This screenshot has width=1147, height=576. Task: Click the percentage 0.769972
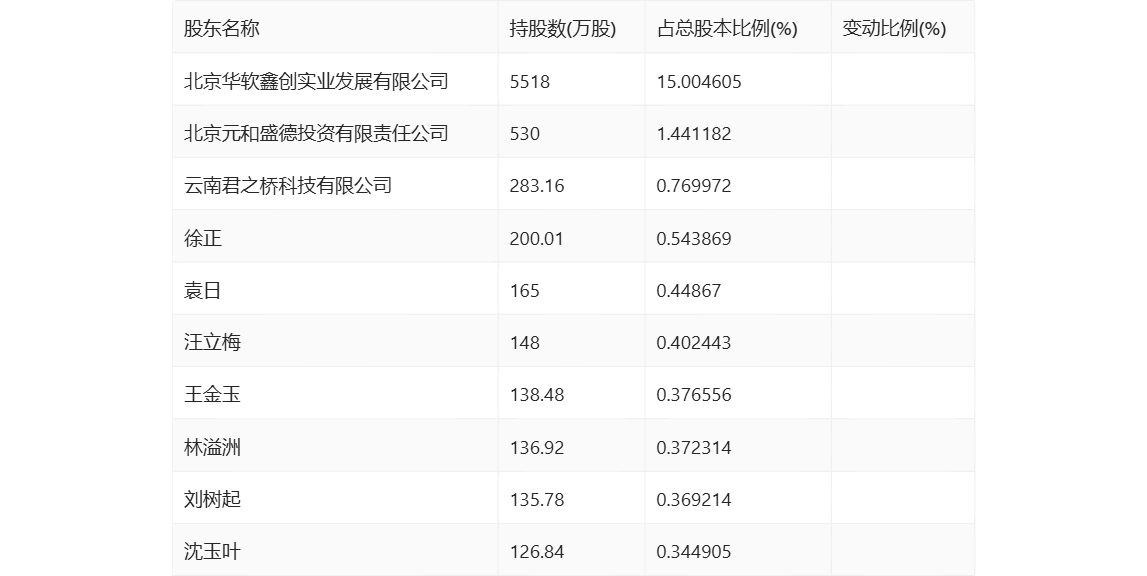point(693,185)
